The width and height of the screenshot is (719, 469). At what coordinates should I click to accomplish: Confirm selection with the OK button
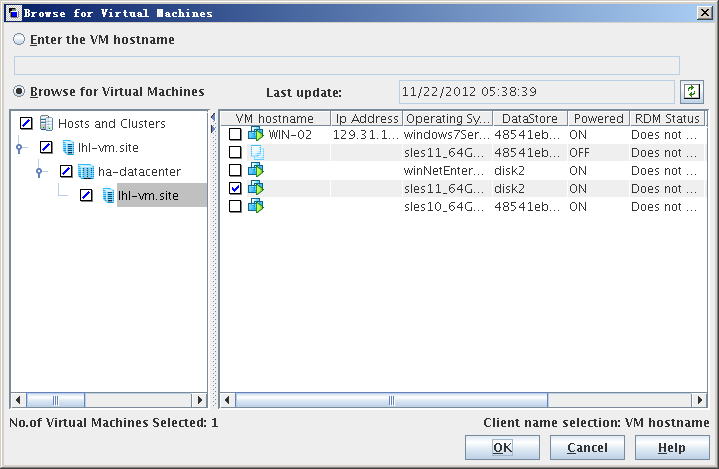[x=502, y=447]
